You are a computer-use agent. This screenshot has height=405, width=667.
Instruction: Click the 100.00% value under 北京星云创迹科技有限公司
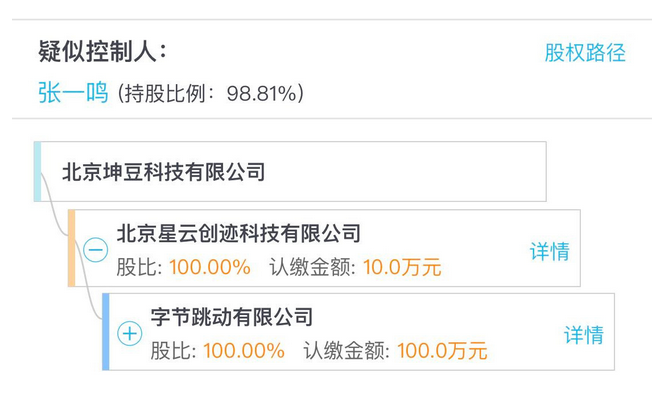209,268
